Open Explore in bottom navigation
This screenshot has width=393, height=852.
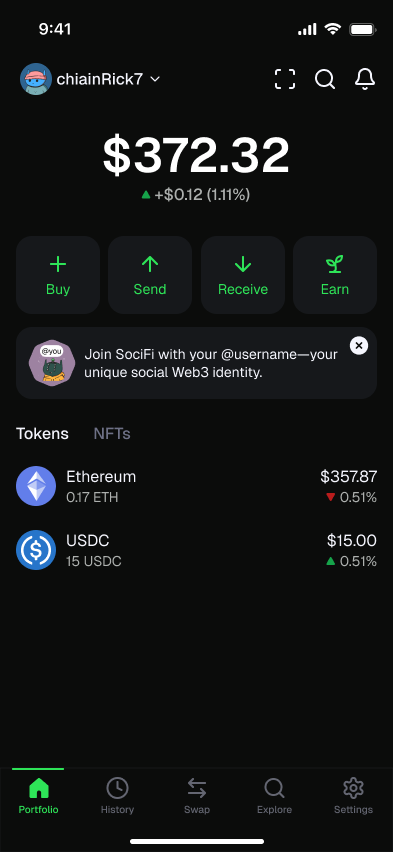(275, 796)
